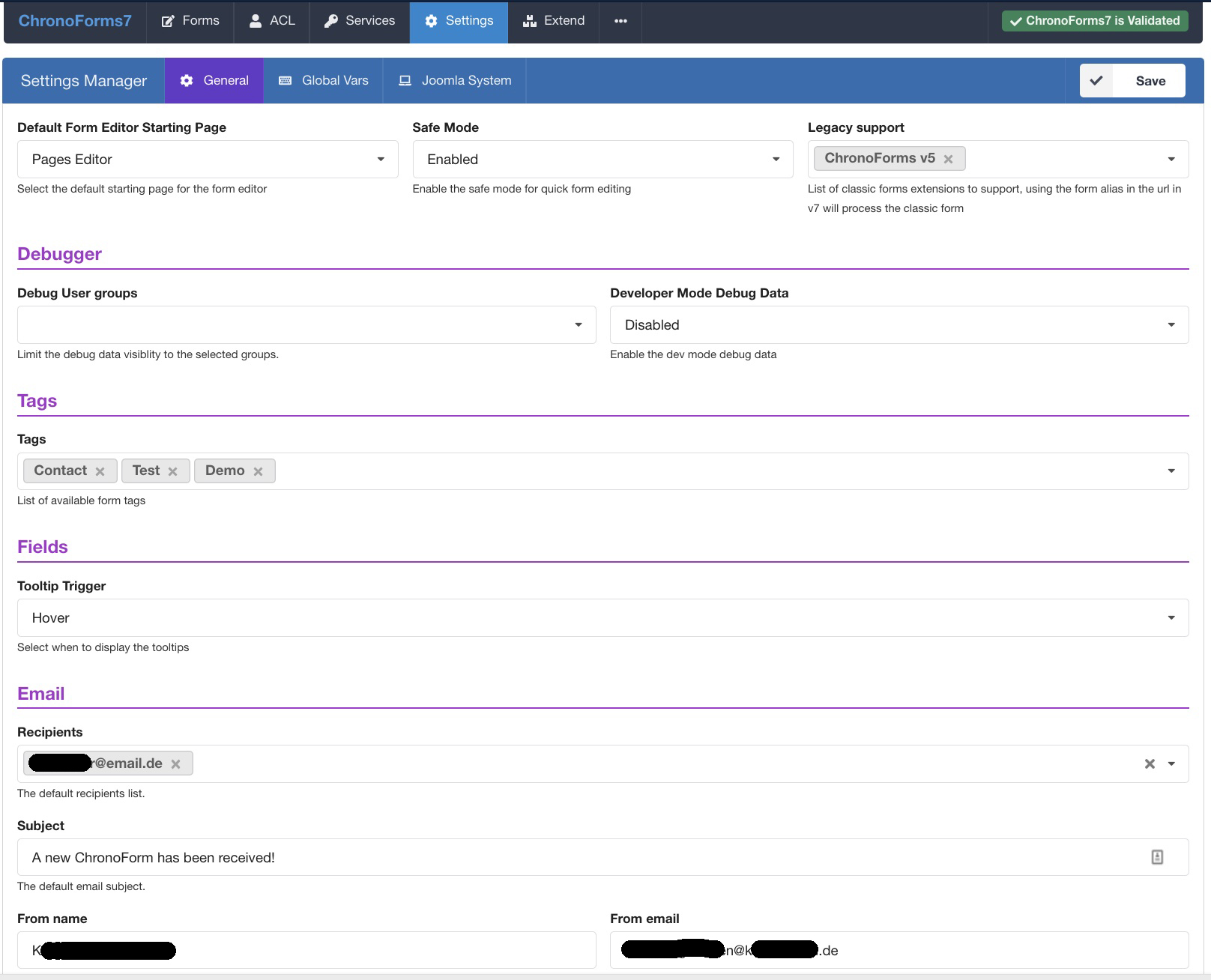1211x980 pixels.
Task: Click into the From email field
Action: coord(899,950)
